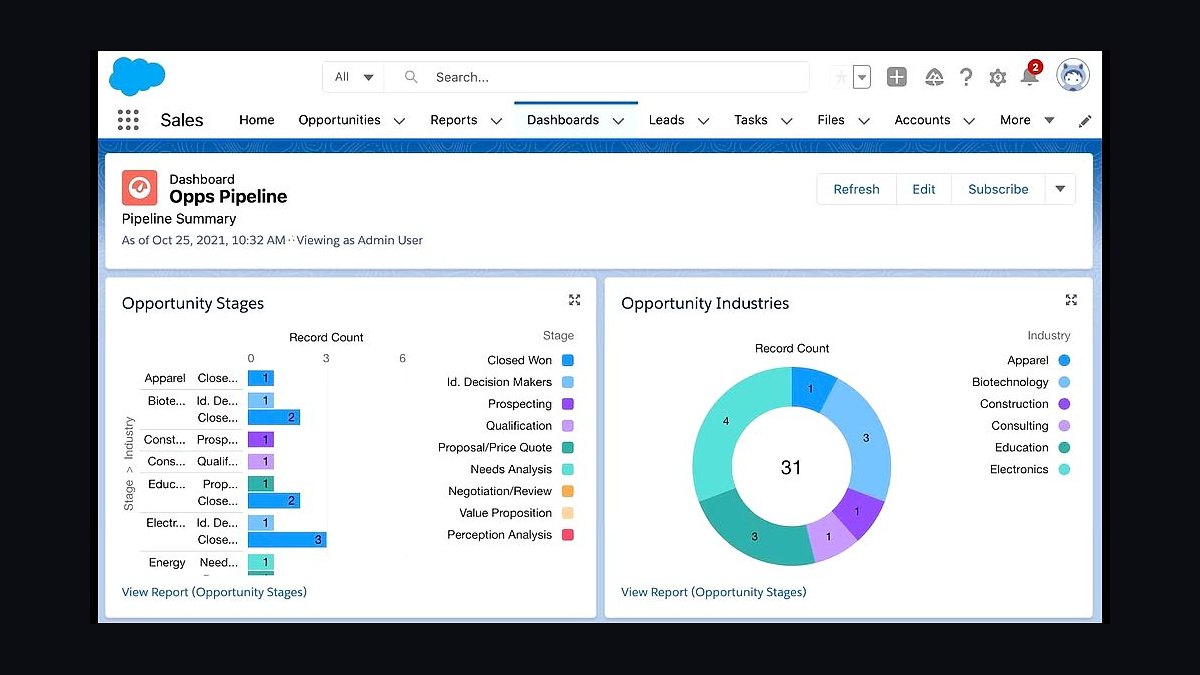Screen dimensions: 1200x675
Task: Open View Report link under Opportunity Industries donut
Action: tap(713, 592)
